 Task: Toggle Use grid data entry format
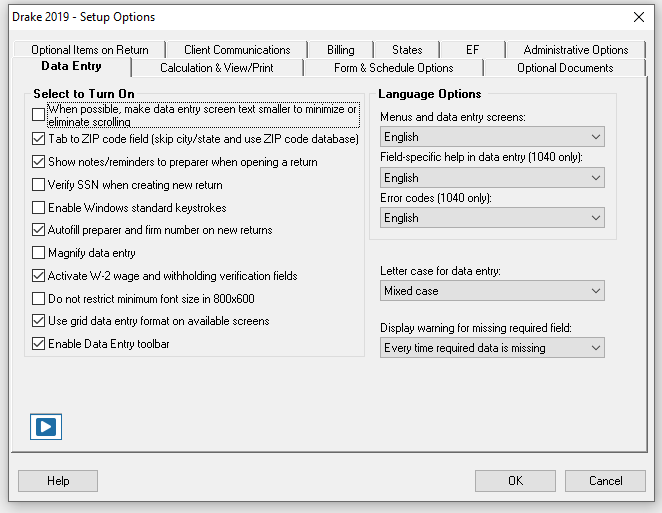click(x=38, y=321)
